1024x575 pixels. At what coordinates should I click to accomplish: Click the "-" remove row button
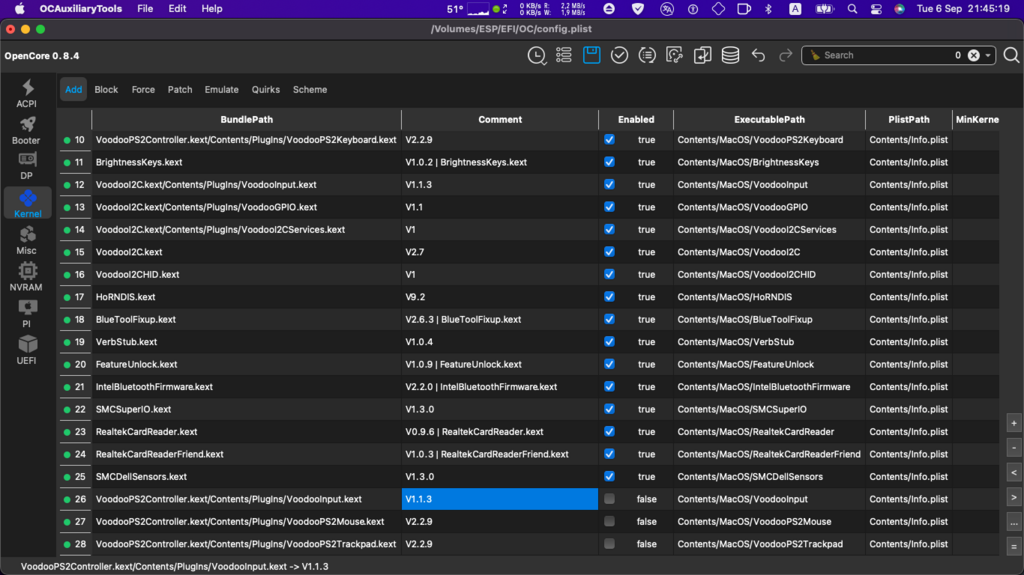1014,448
